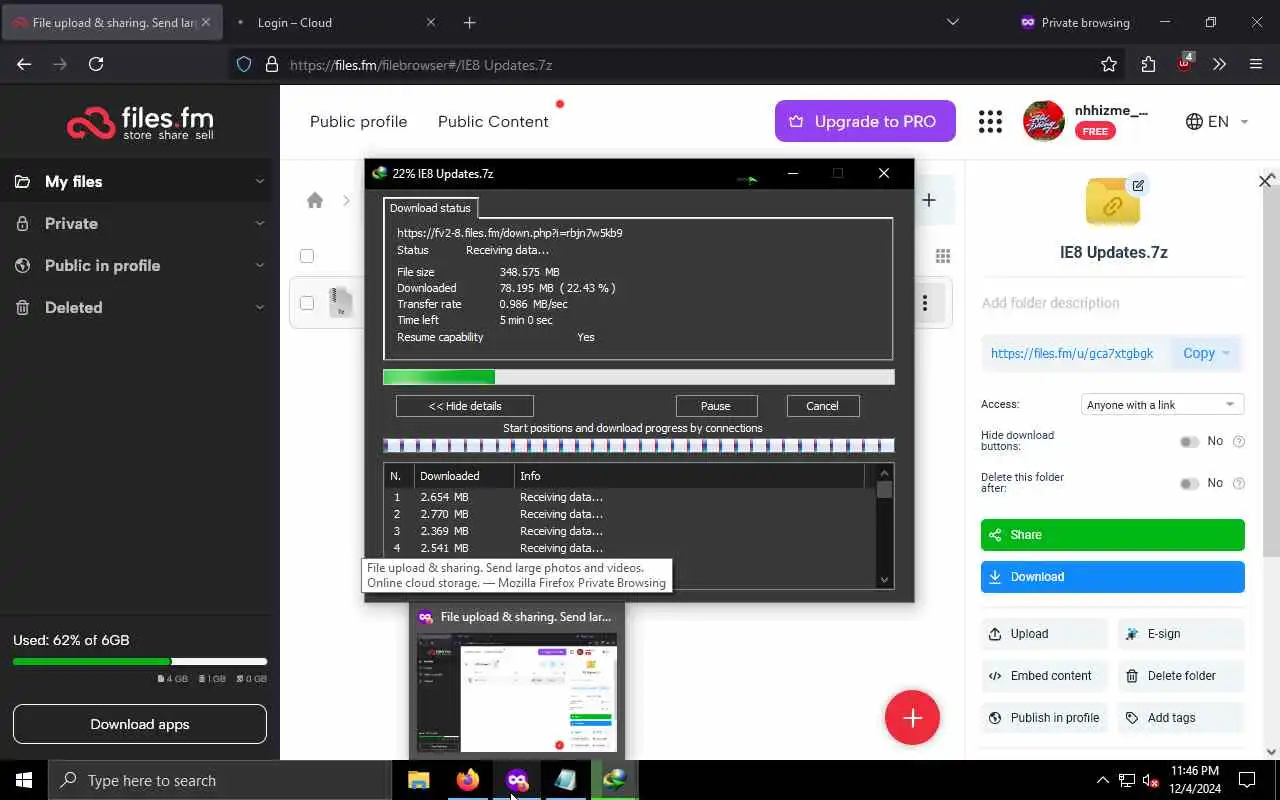
Task: Click the IDM download progress bar
Action: pyautogui.click(x=639, y=377)
